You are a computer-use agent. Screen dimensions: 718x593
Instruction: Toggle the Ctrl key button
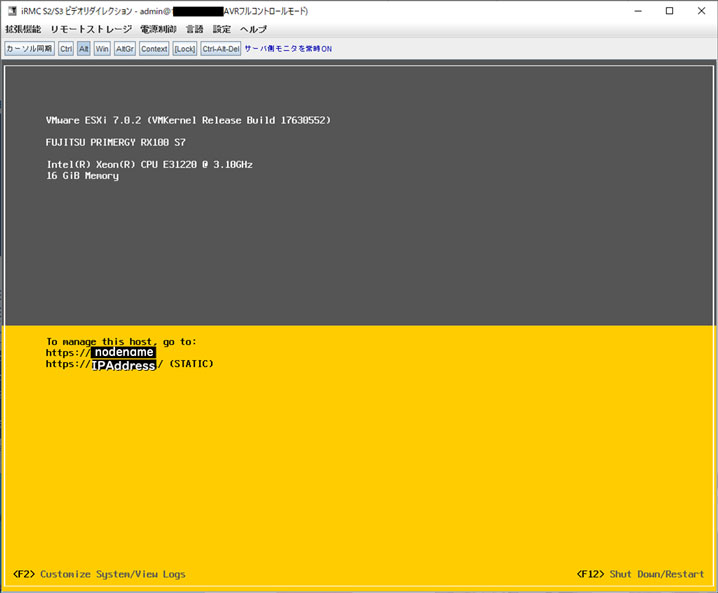[66, 49]
